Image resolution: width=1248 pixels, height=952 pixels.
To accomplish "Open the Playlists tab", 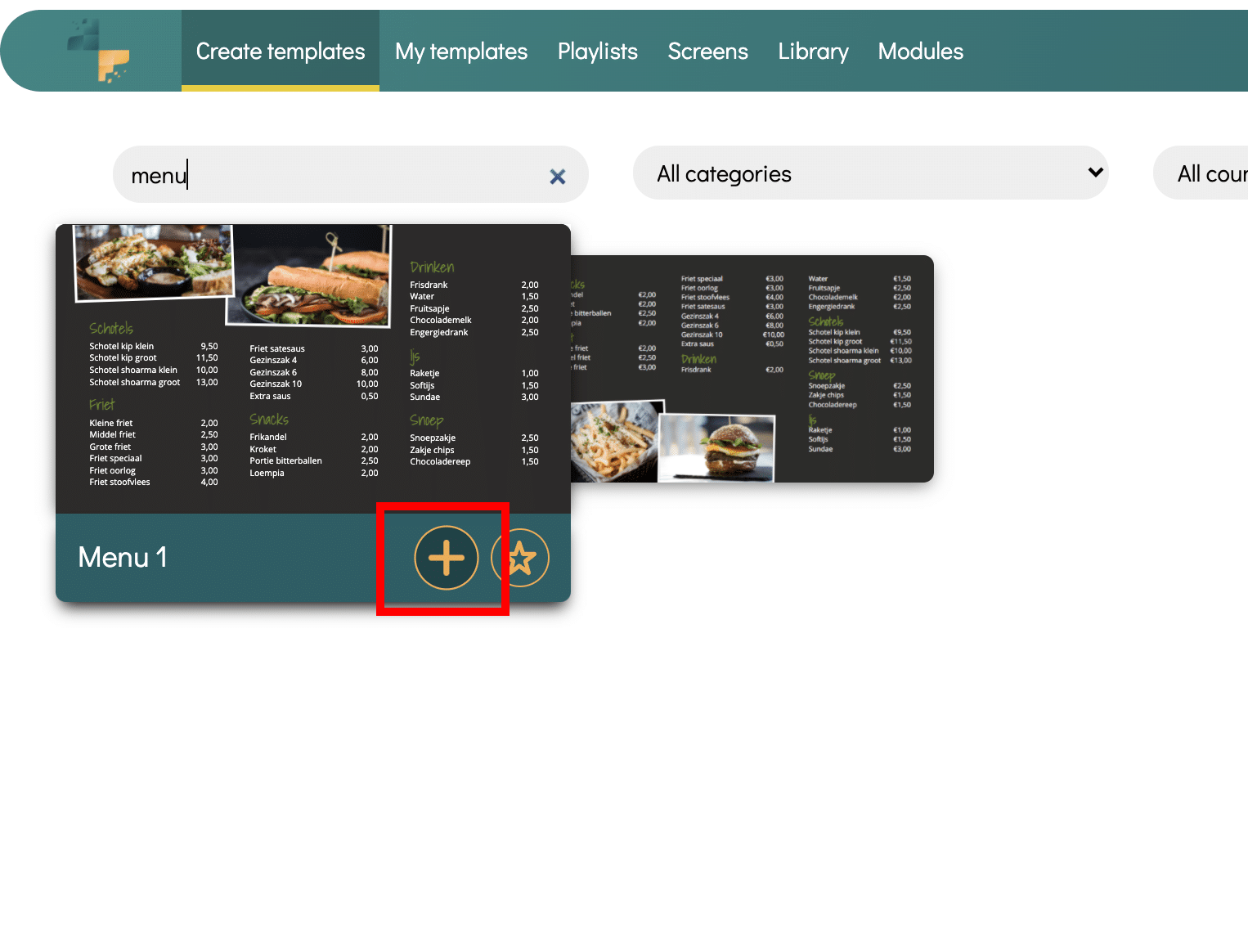I will coord(598,51).
